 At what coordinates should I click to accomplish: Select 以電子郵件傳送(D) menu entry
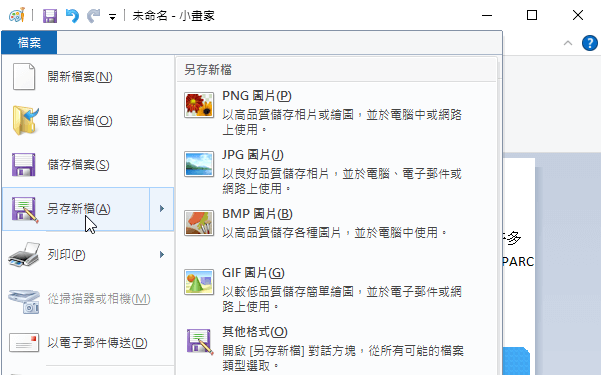tap(88, 343)
